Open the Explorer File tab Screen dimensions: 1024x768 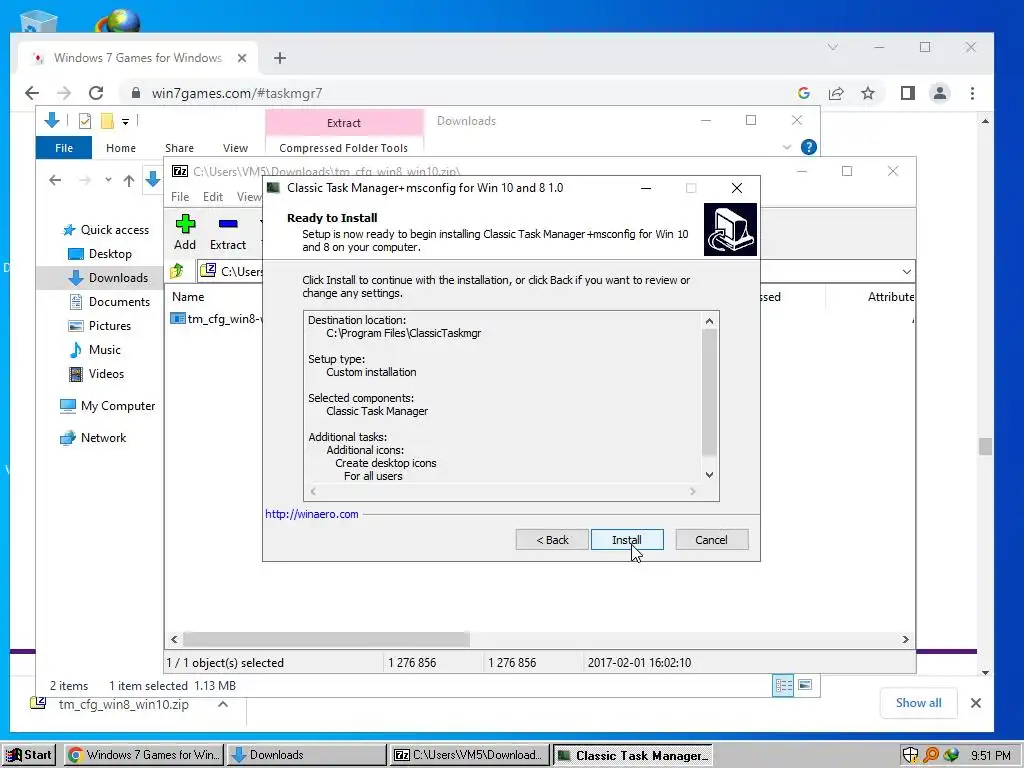pyautogui.click(x=64, y=148)
